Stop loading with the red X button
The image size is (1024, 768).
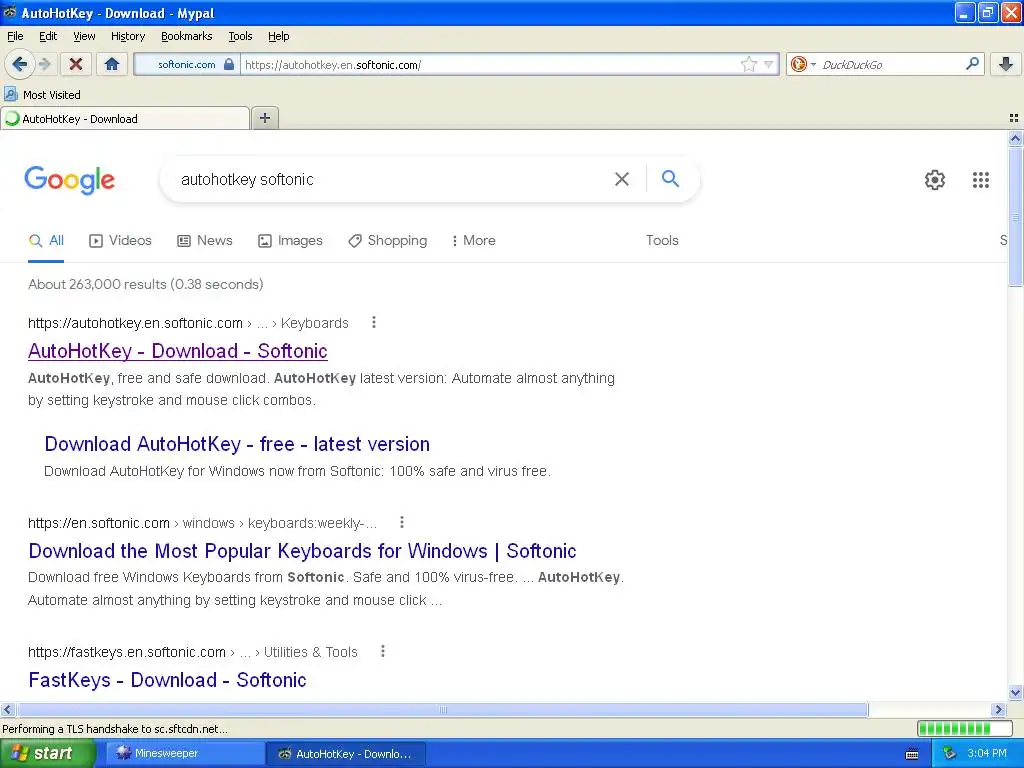(76, 64)
